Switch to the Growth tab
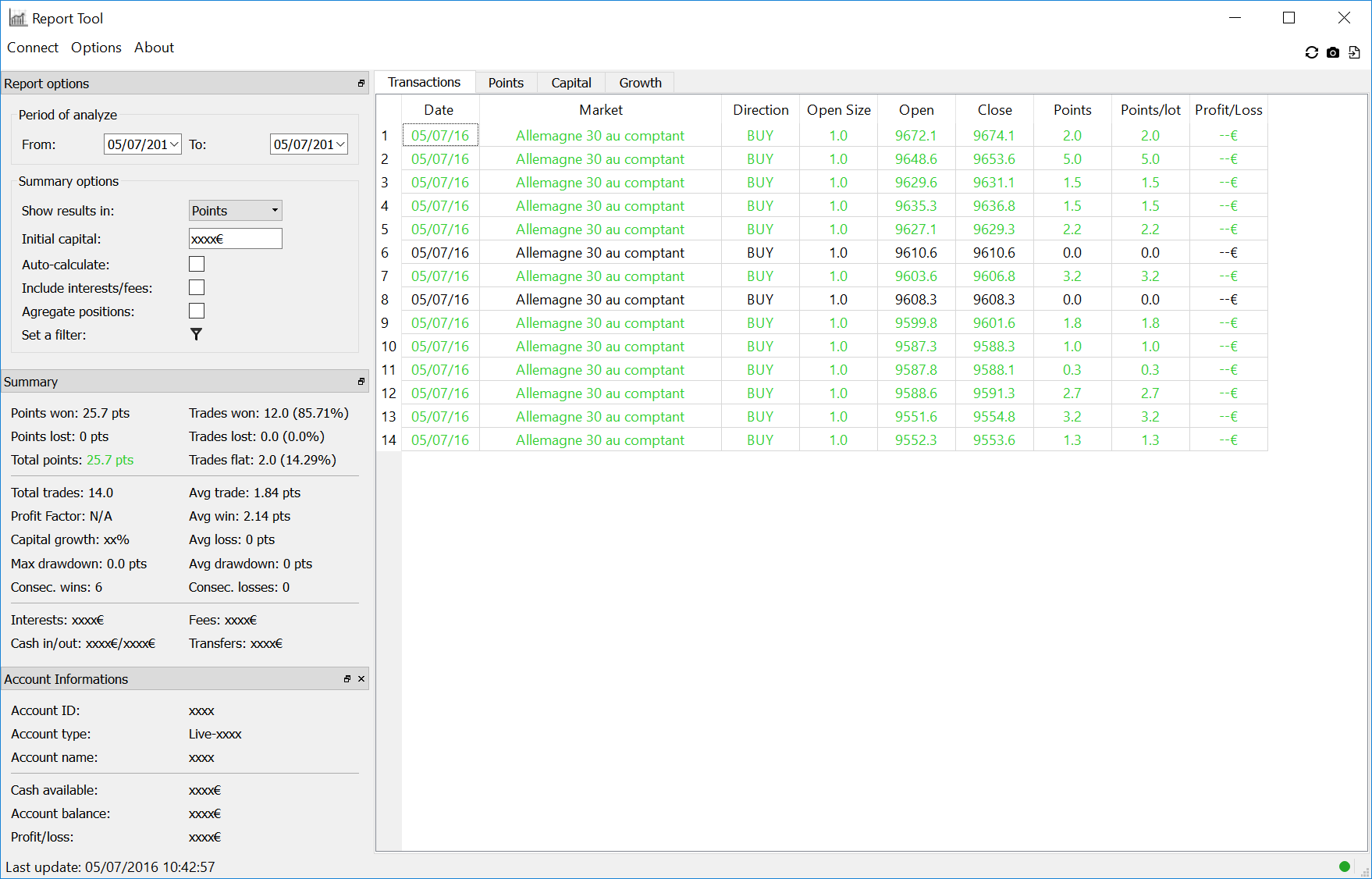1372x879 pixels. [640, 83]
